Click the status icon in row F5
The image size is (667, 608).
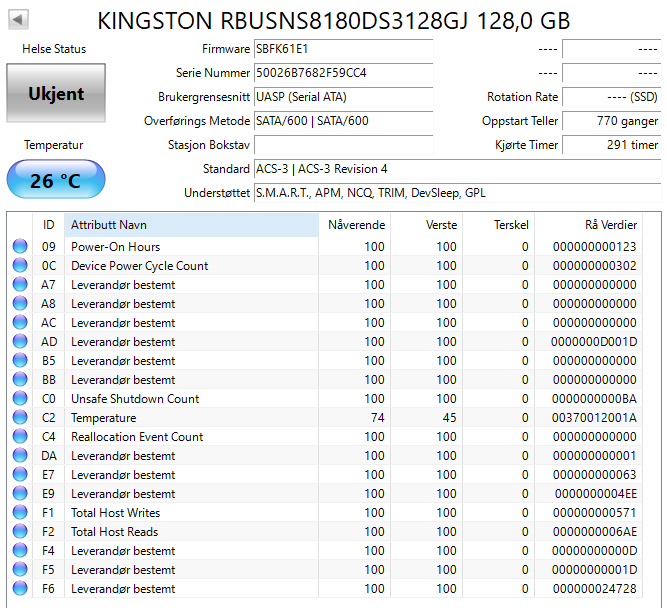20,569
